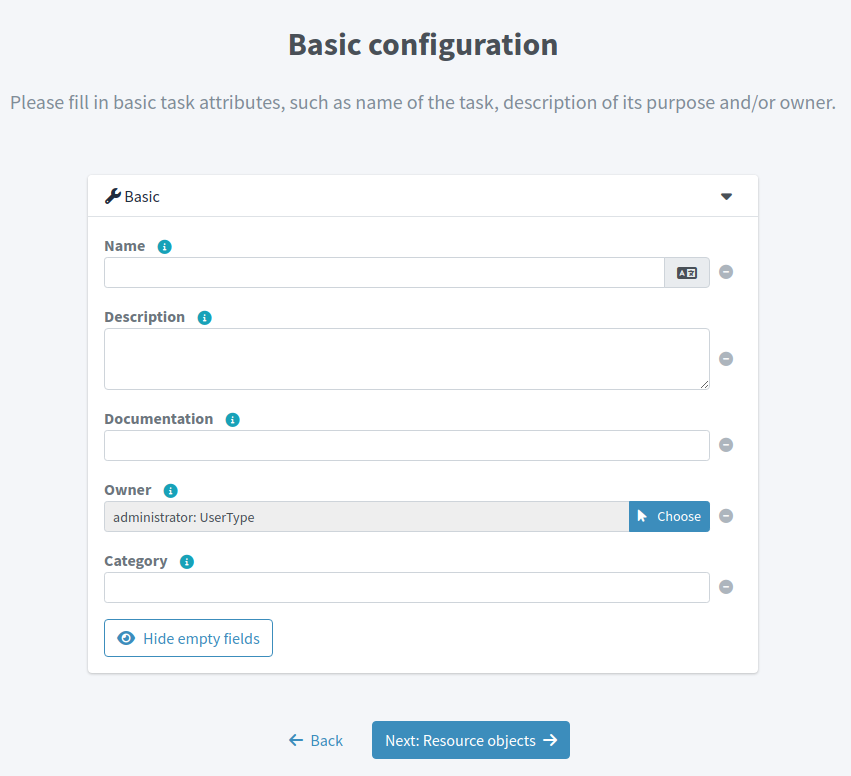Click the info icon beside Description label
This screenshot has height=776, width=851.
(205, 317)
